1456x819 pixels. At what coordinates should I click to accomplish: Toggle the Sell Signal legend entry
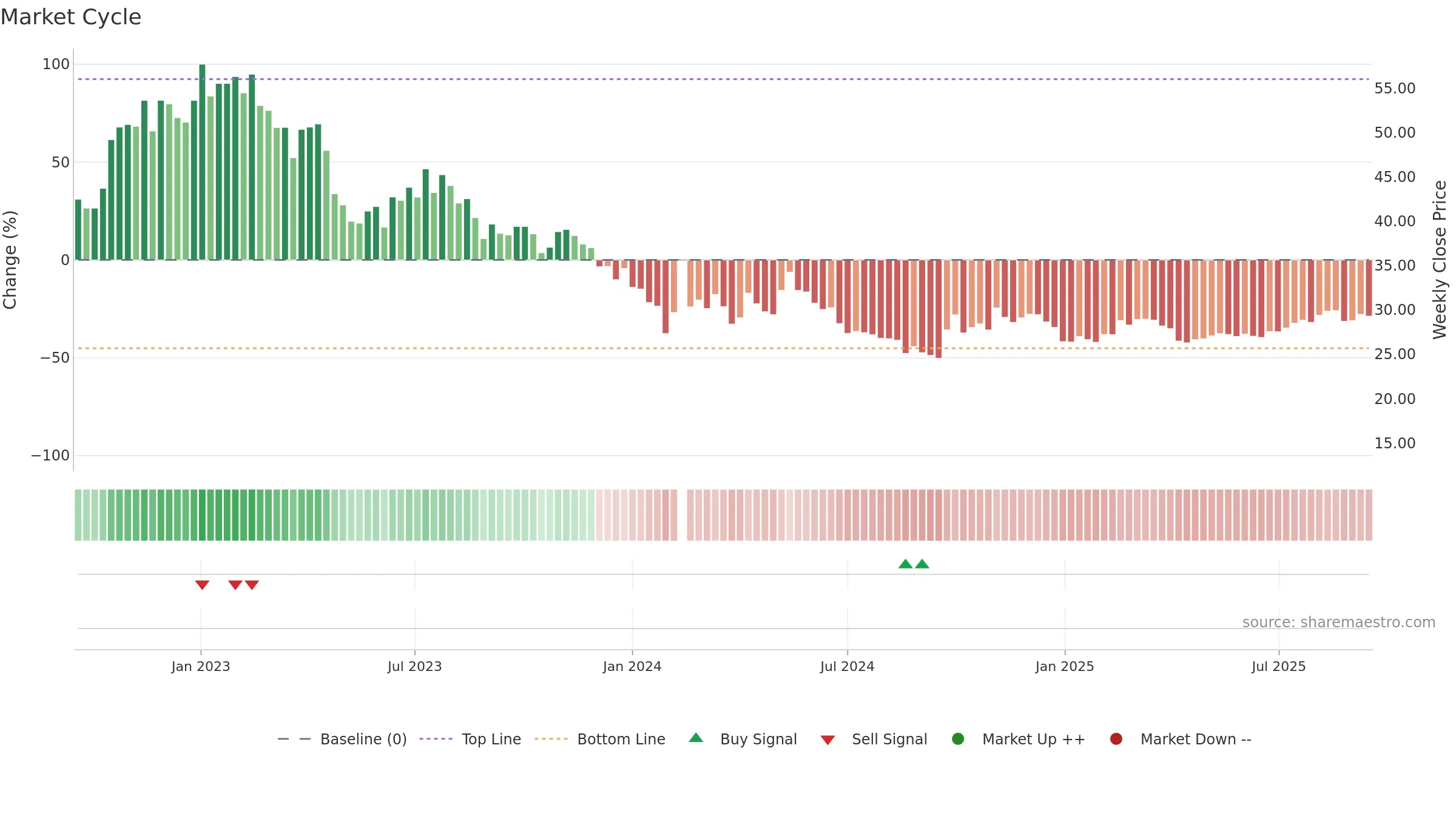(874, 739)
